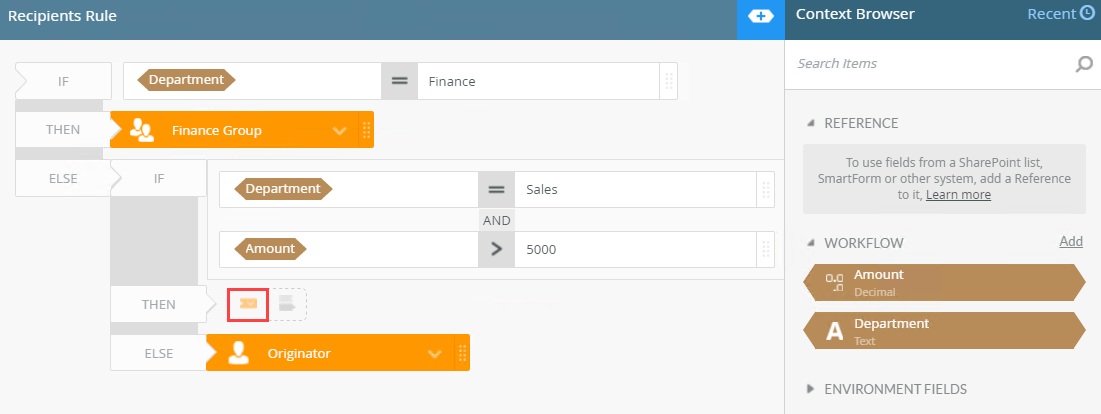Viewport: 1101px width, 414px height.
Task: Click the search magnifier icon
Action: coord(1083,64)
